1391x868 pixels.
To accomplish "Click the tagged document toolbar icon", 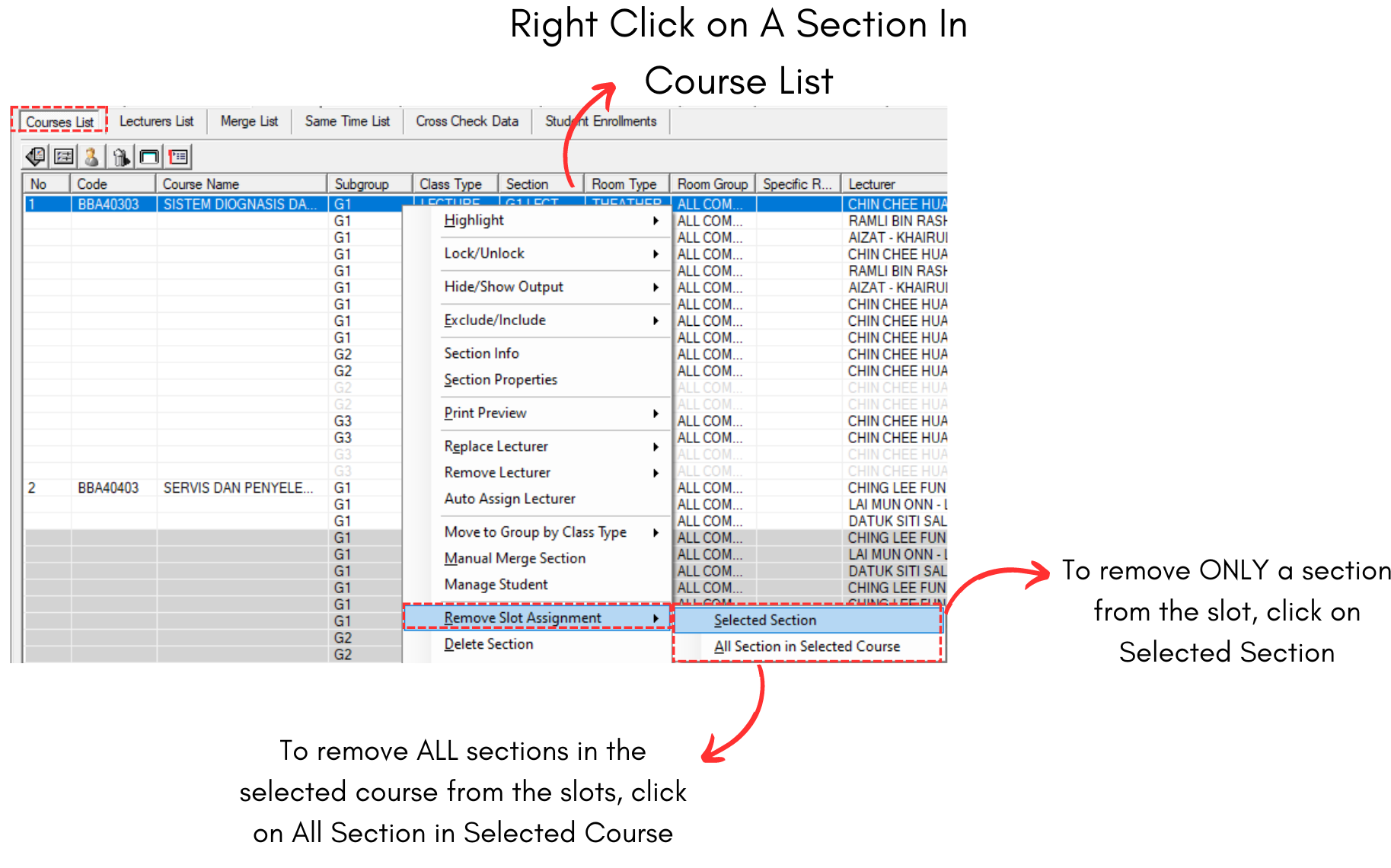I will (35, 157).
